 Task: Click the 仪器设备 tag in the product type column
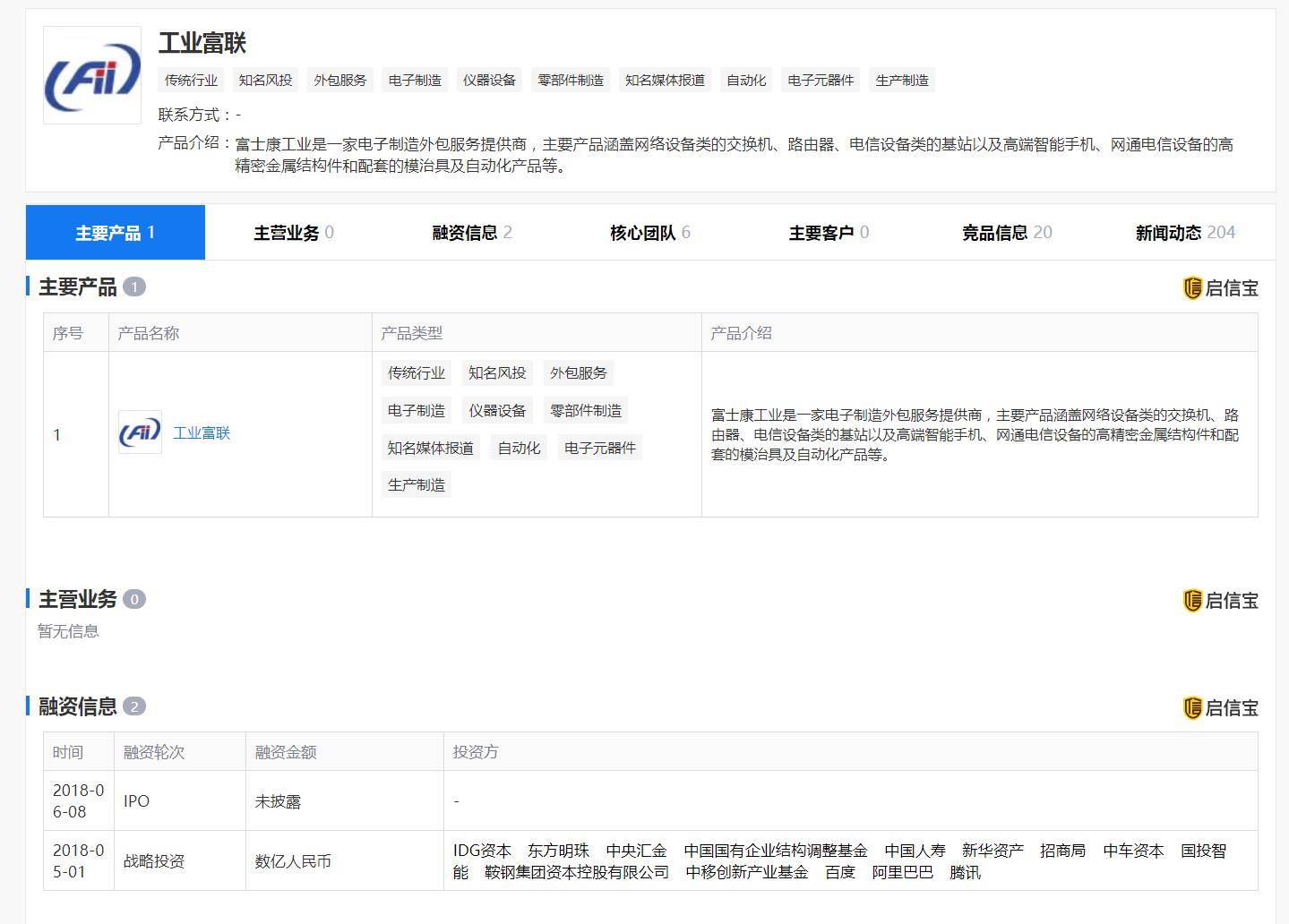(497, 410)
